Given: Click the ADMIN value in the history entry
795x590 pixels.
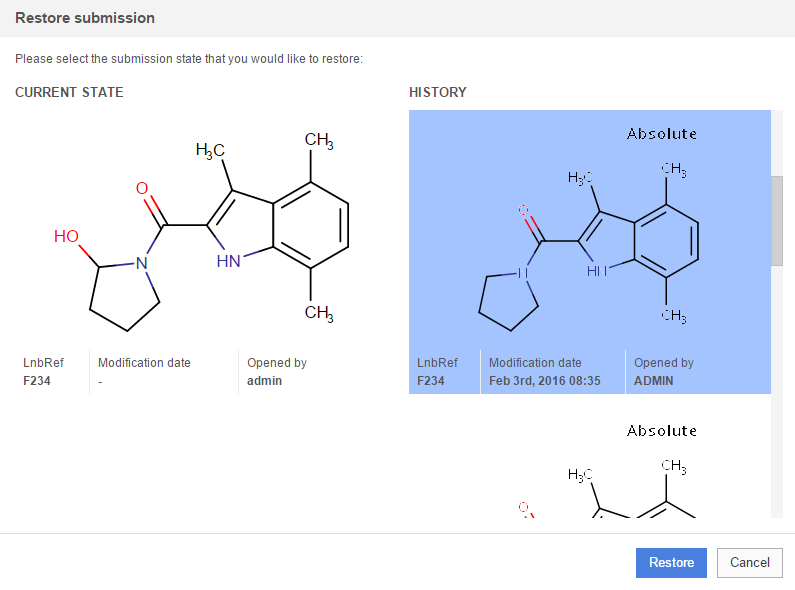Looking at the screenshot, I should pyautogui.click(x=654, y=381).
